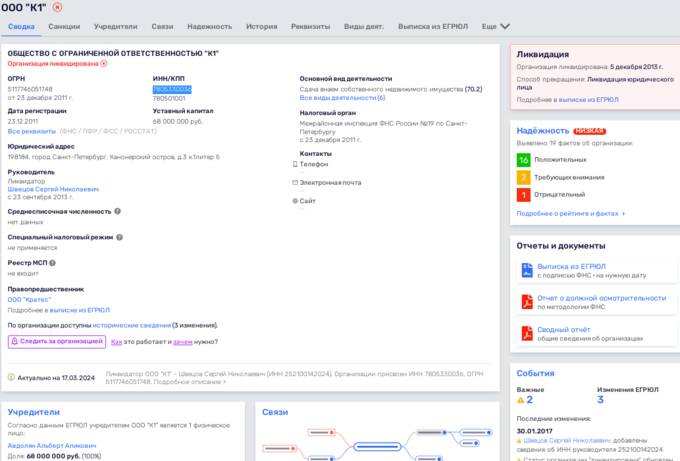680x461 pixels.
Task: Click the help icon next to Среднесписочная численность
Action: click(118, 211)
